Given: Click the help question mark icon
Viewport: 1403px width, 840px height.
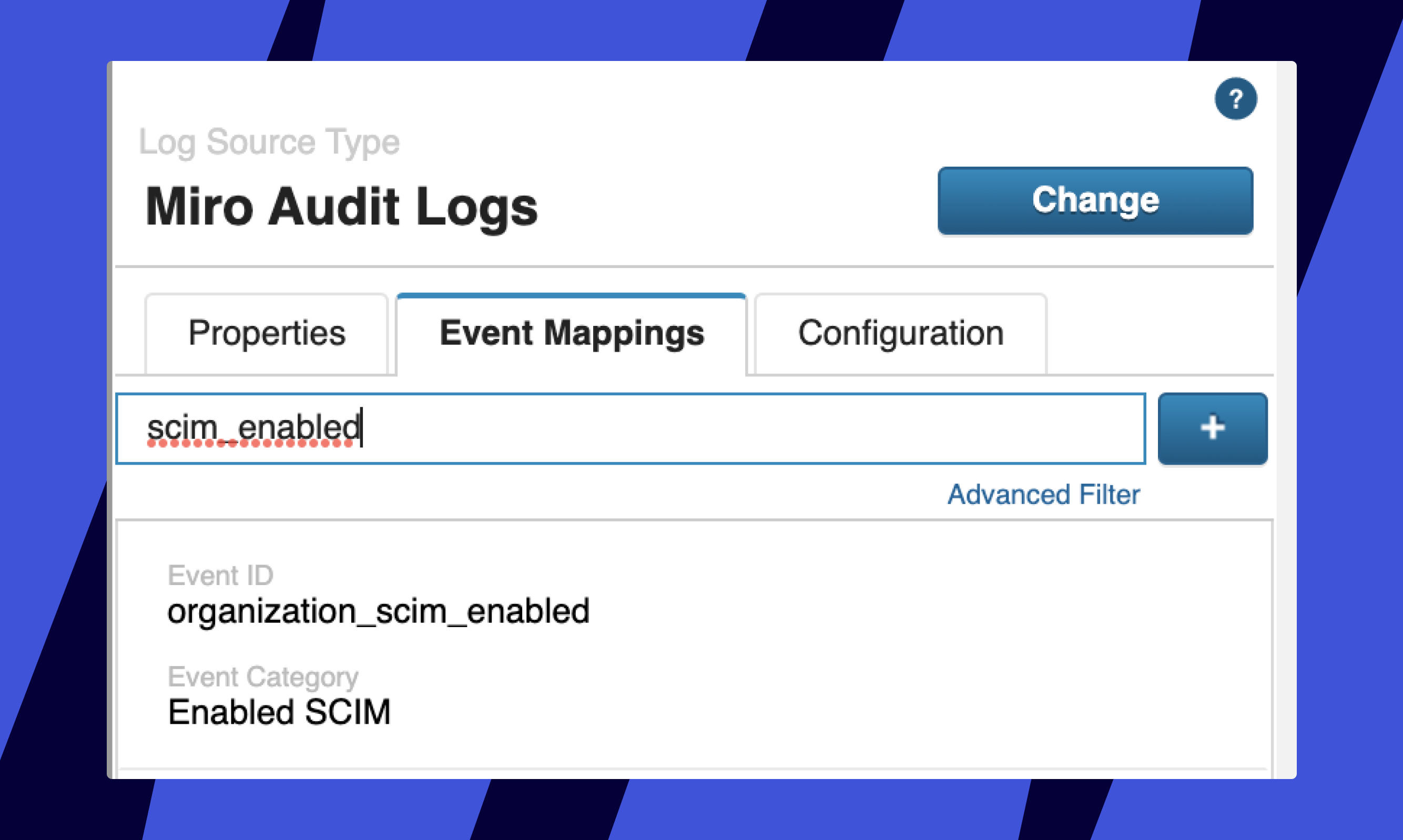Looking at the screenshot, I should 1235,99.
